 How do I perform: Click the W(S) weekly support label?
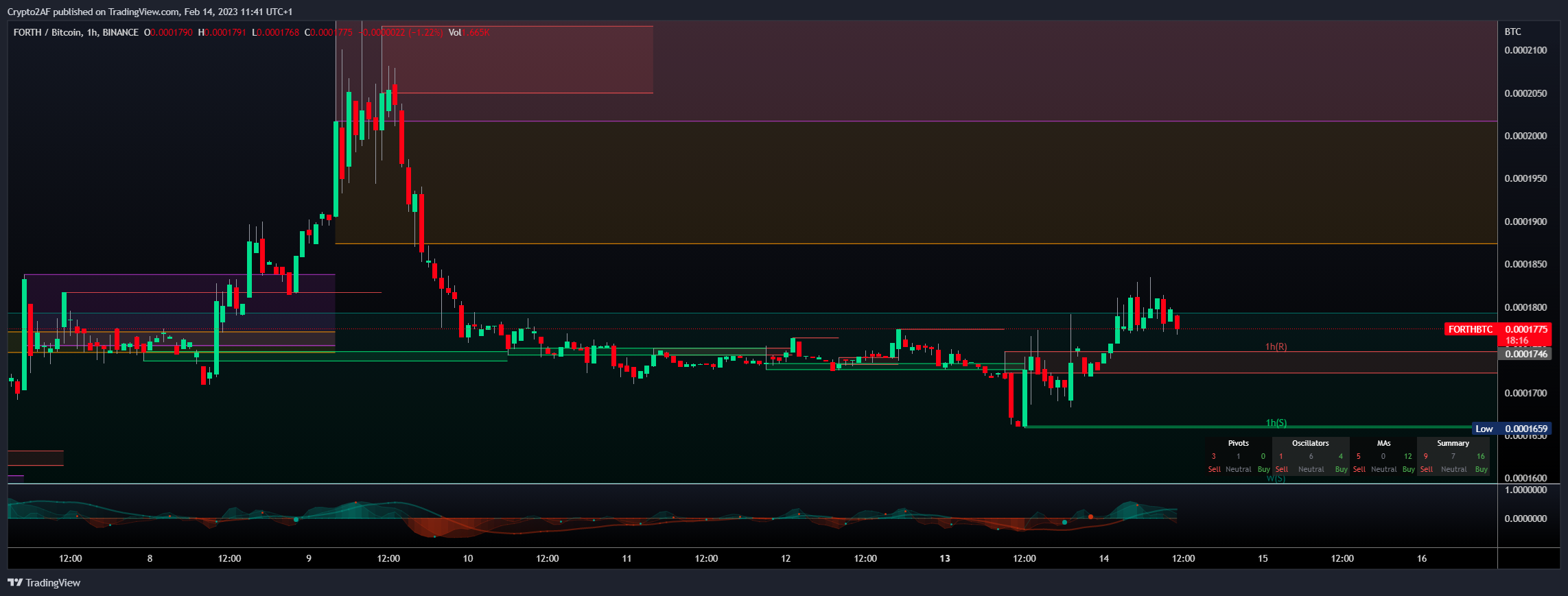[x=1276, y=478]
